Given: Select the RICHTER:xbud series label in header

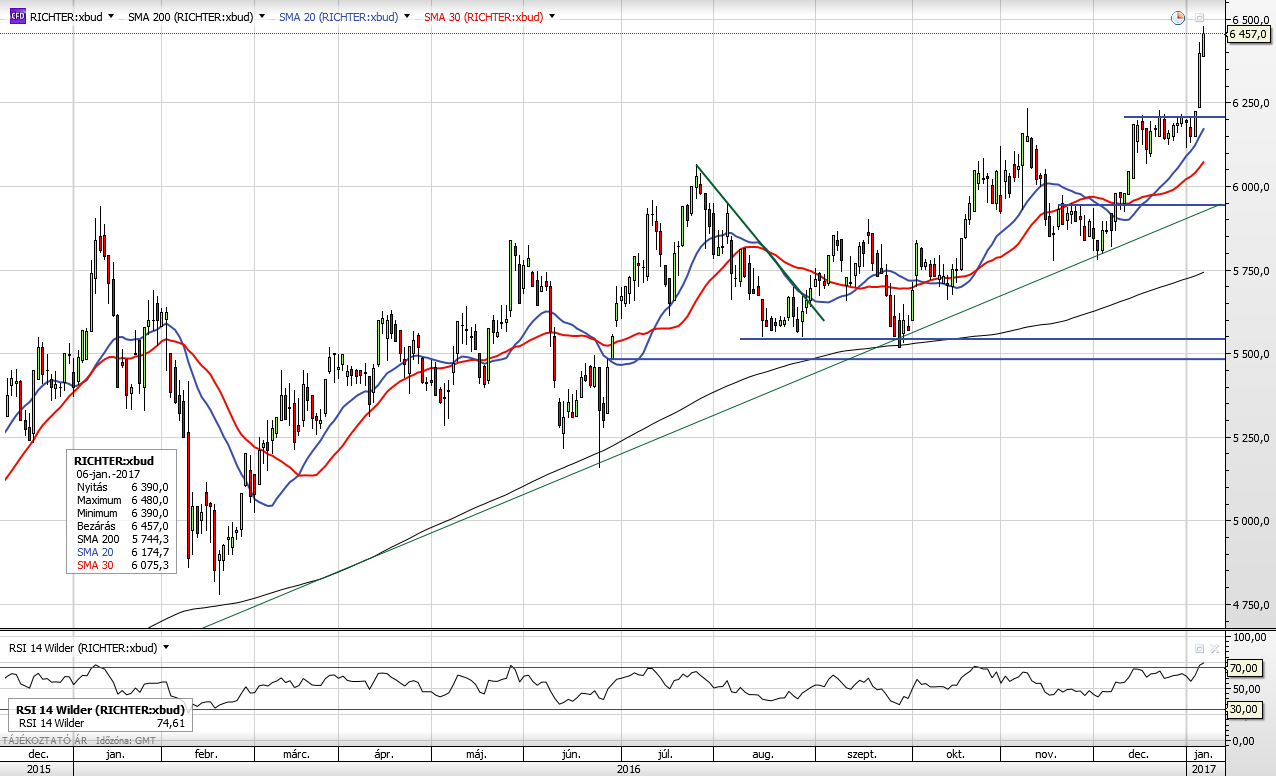Looking at the screenshot, I should pos(64,17).
